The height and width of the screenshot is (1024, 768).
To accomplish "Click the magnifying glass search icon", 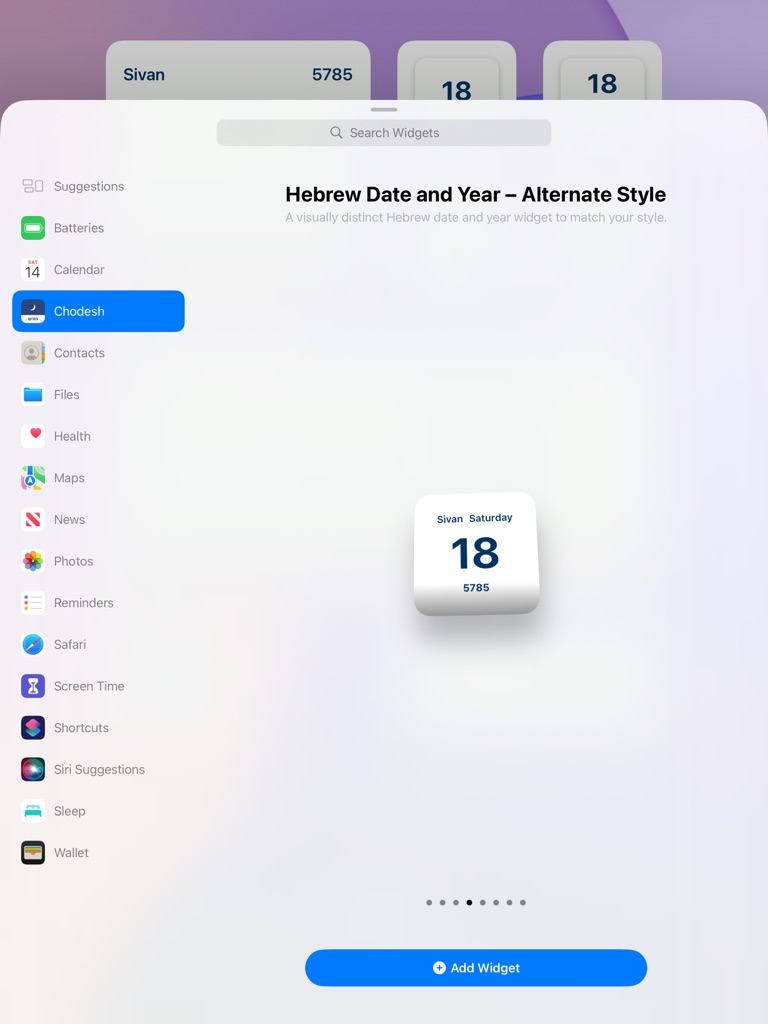I will click(336, 133).
